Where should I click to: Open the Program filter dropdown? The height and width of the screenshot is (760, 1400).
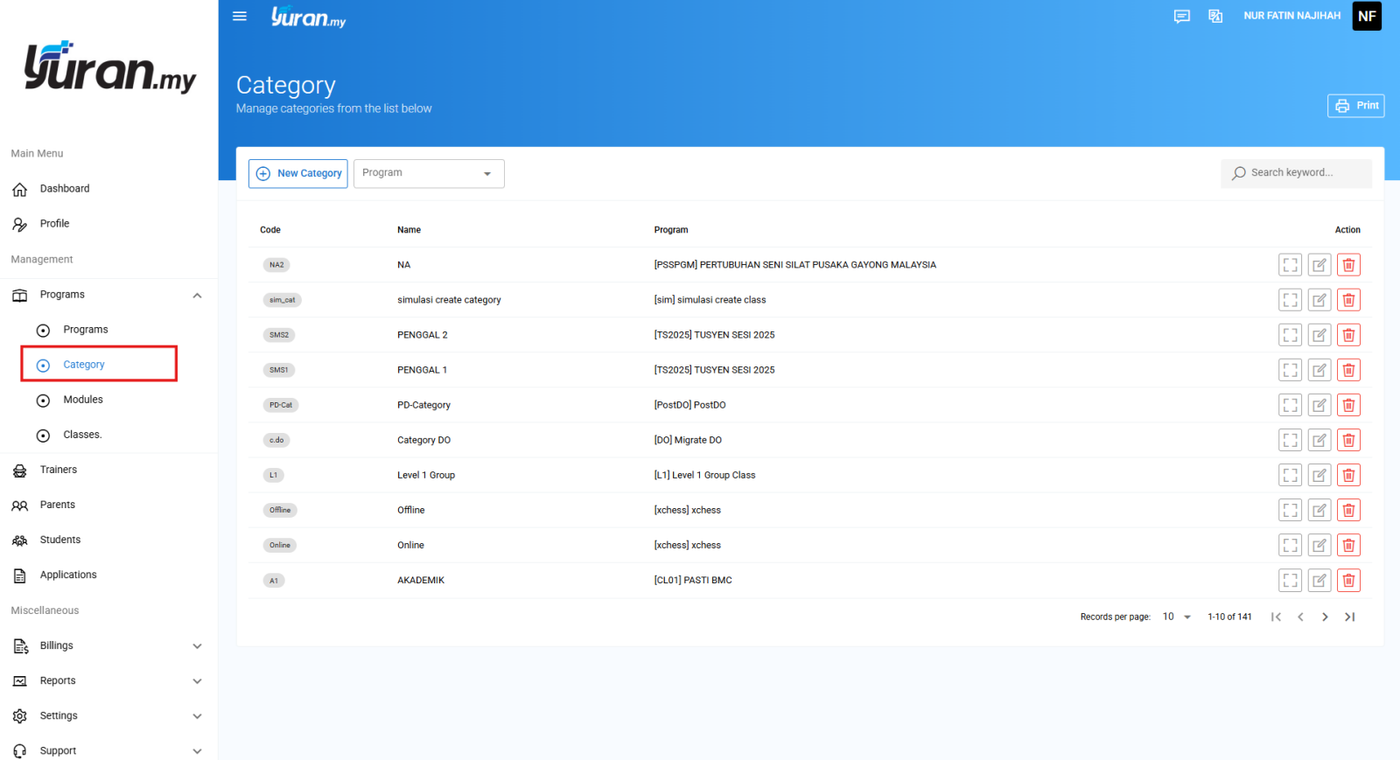[x=429, y=173]
